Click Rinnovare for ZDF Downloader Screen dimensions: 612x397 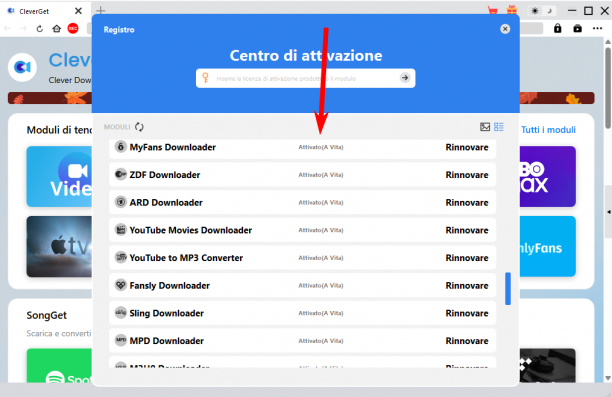tap(467, 175)
